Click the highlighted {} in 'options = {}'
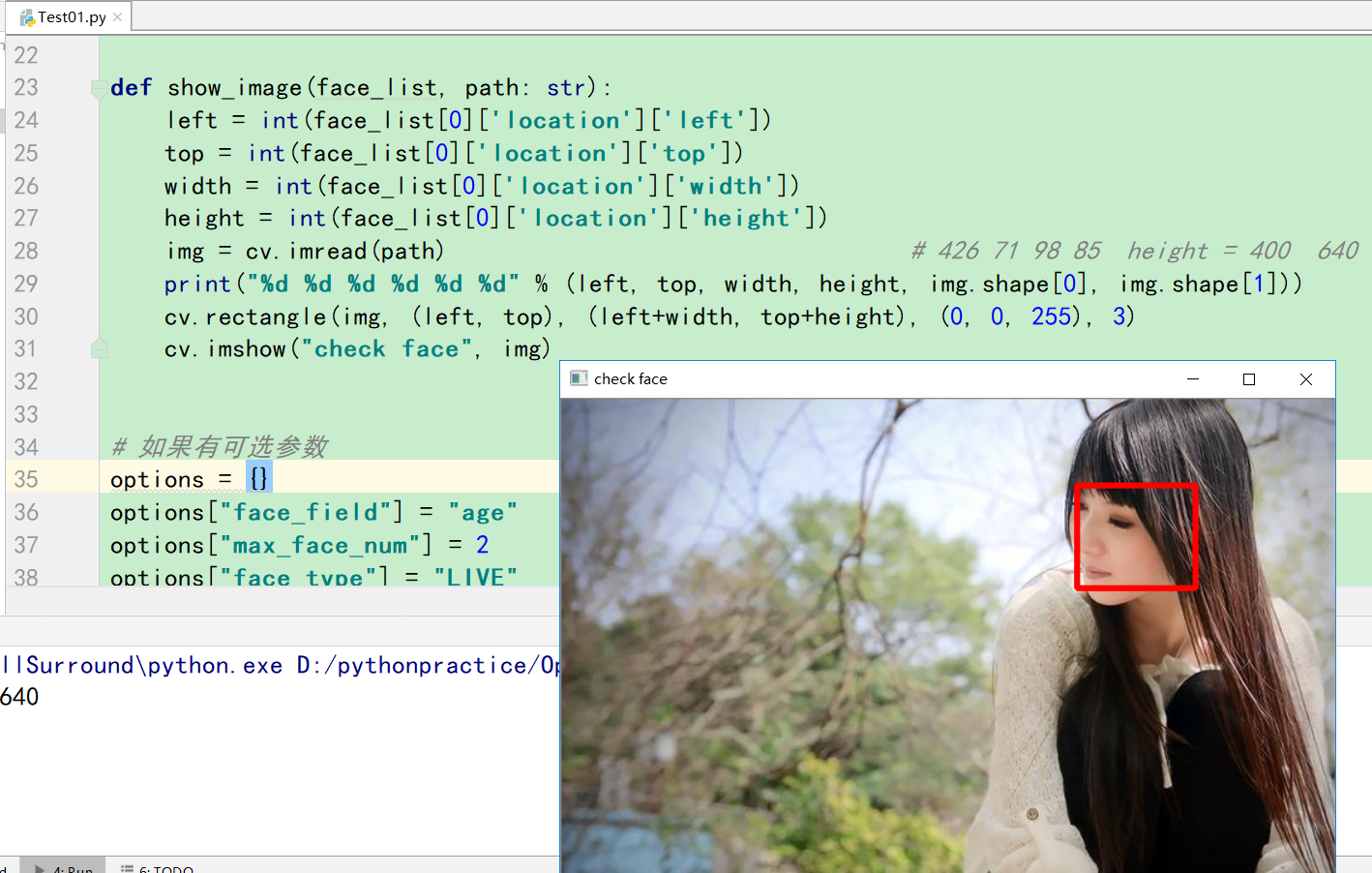1372x873 pixels. click(258, 479)
